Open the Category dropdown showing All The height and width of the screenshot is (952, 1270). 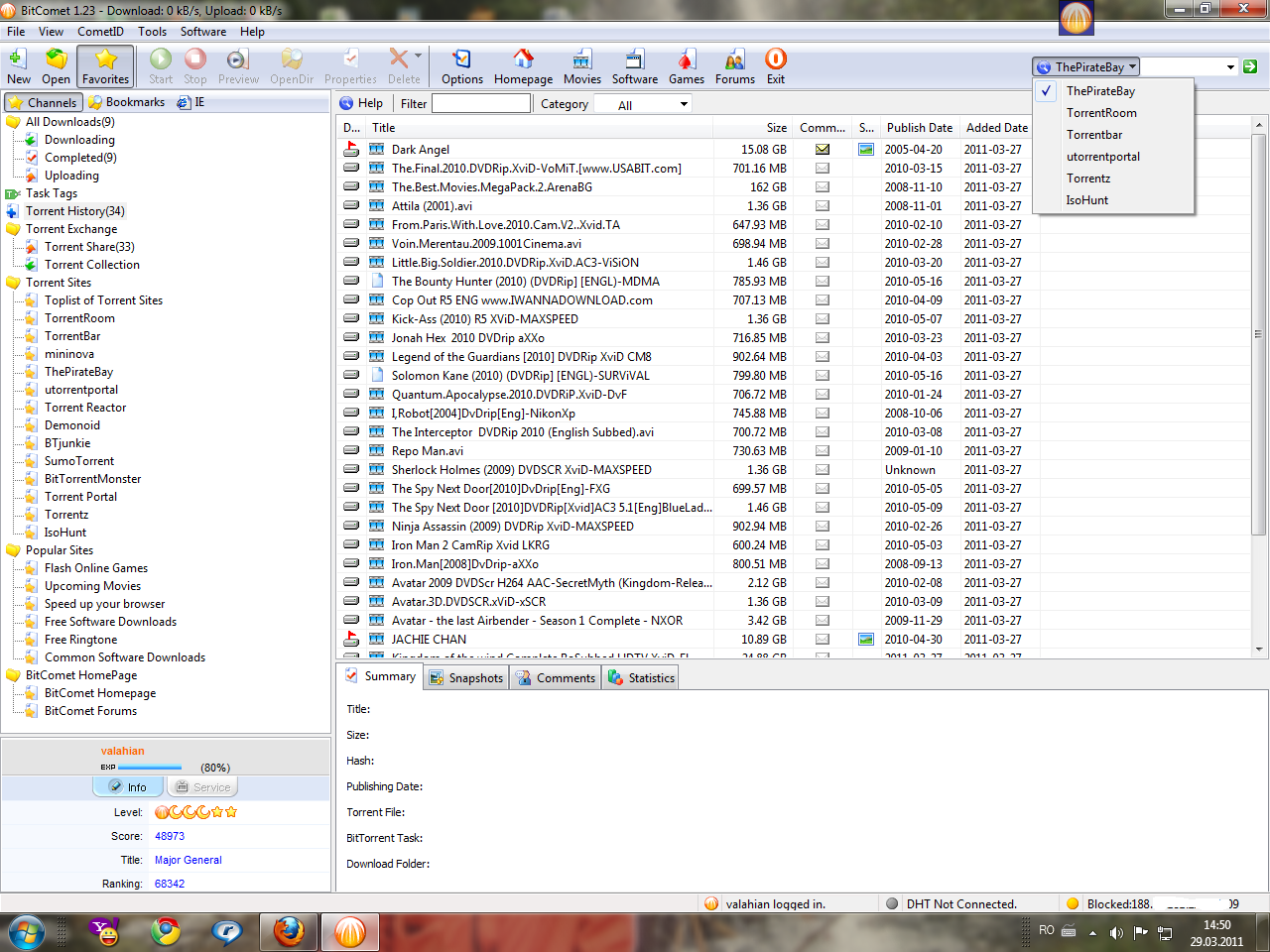(x=642, y=104)
